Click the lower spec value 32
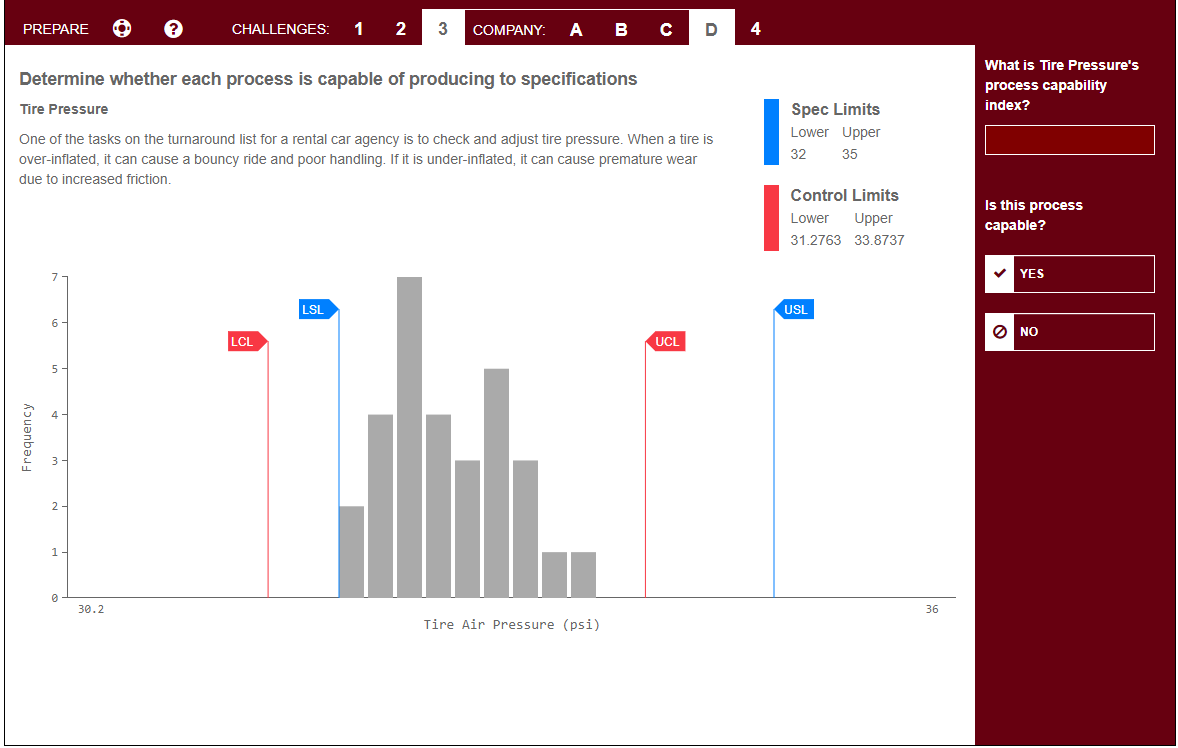This screenshot has width=1178, height=748. pos(798,154)
